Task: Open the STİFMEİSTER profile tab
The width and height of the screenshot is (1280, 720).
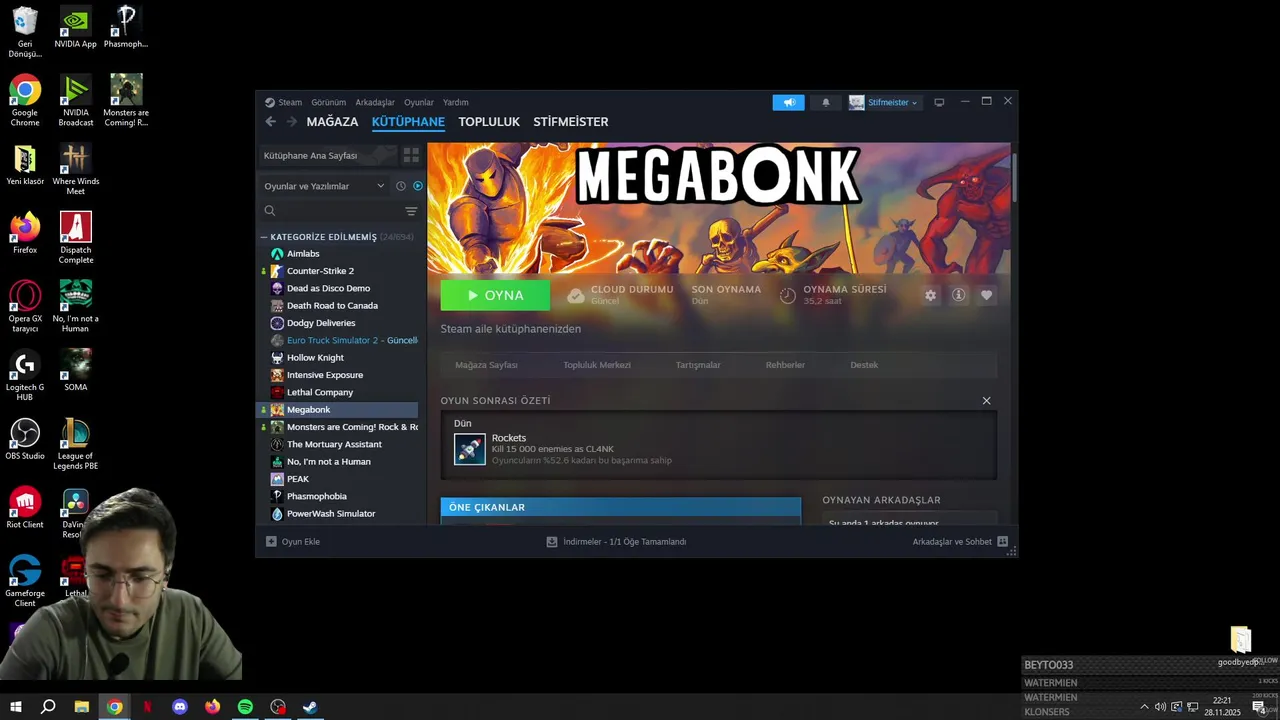Action: (571, 122)
